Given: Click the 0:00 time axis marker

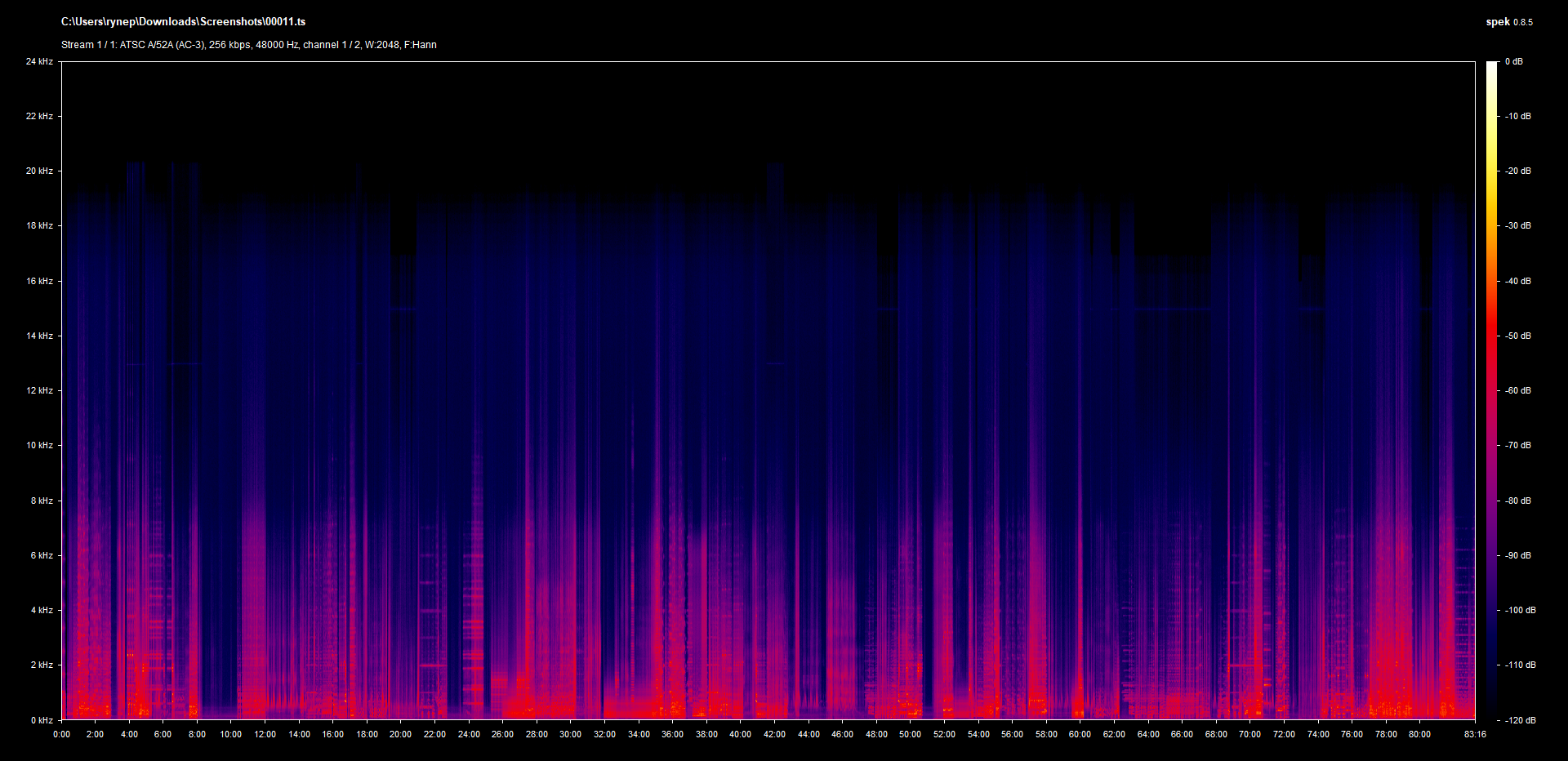Looking at the screenshot, I should (62, 734).
